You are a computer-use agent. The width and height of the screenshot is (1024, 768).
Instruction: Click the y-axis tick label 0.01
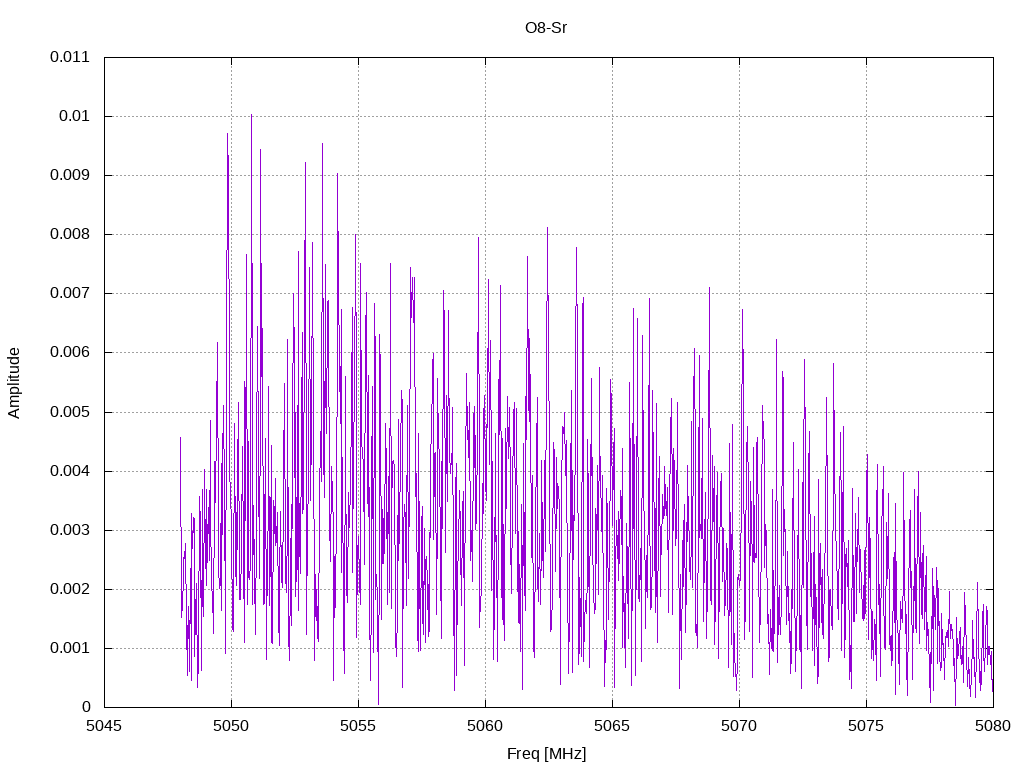coord(74,116)
